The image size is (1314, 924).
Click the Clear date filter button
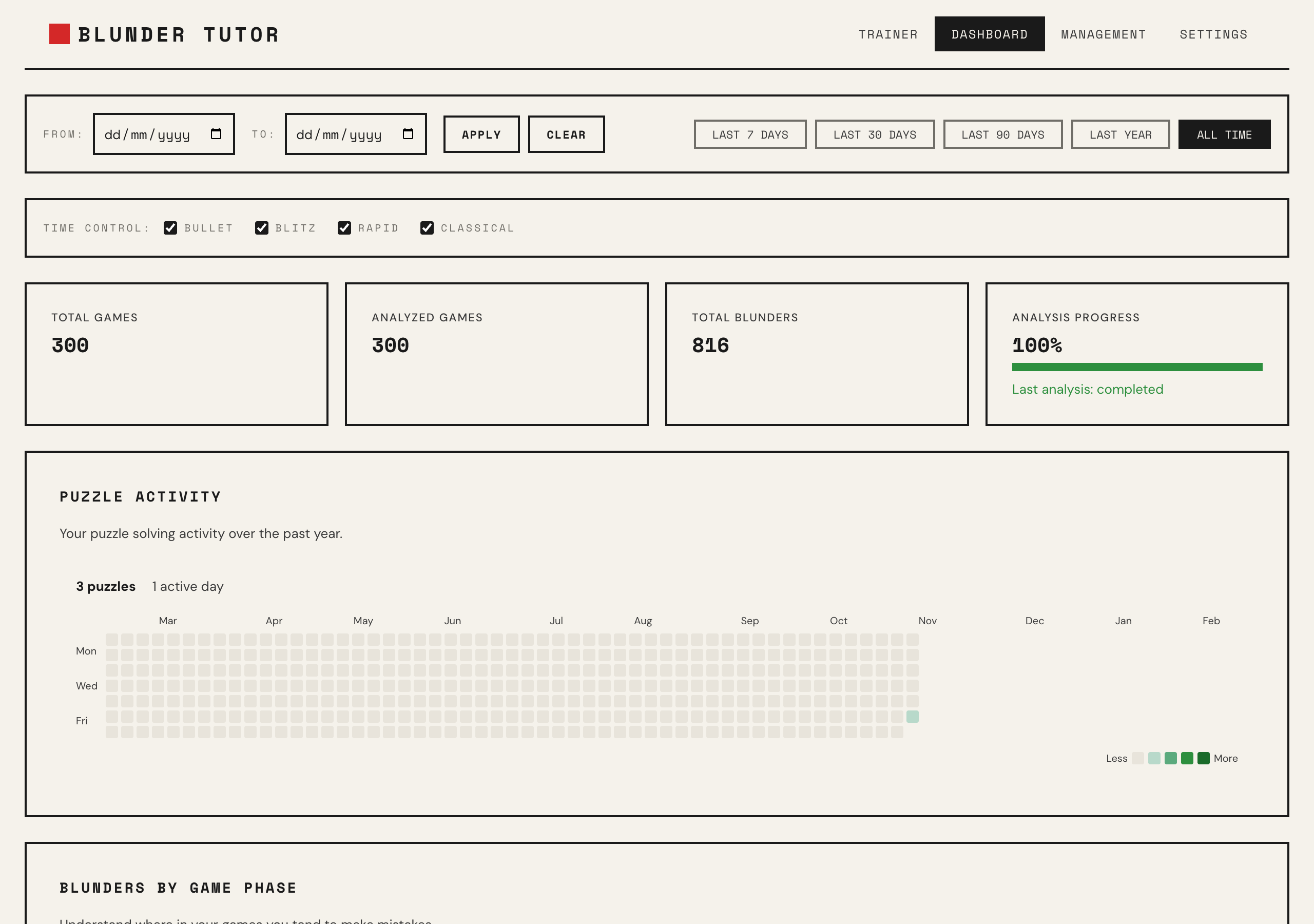click(566, 134)
